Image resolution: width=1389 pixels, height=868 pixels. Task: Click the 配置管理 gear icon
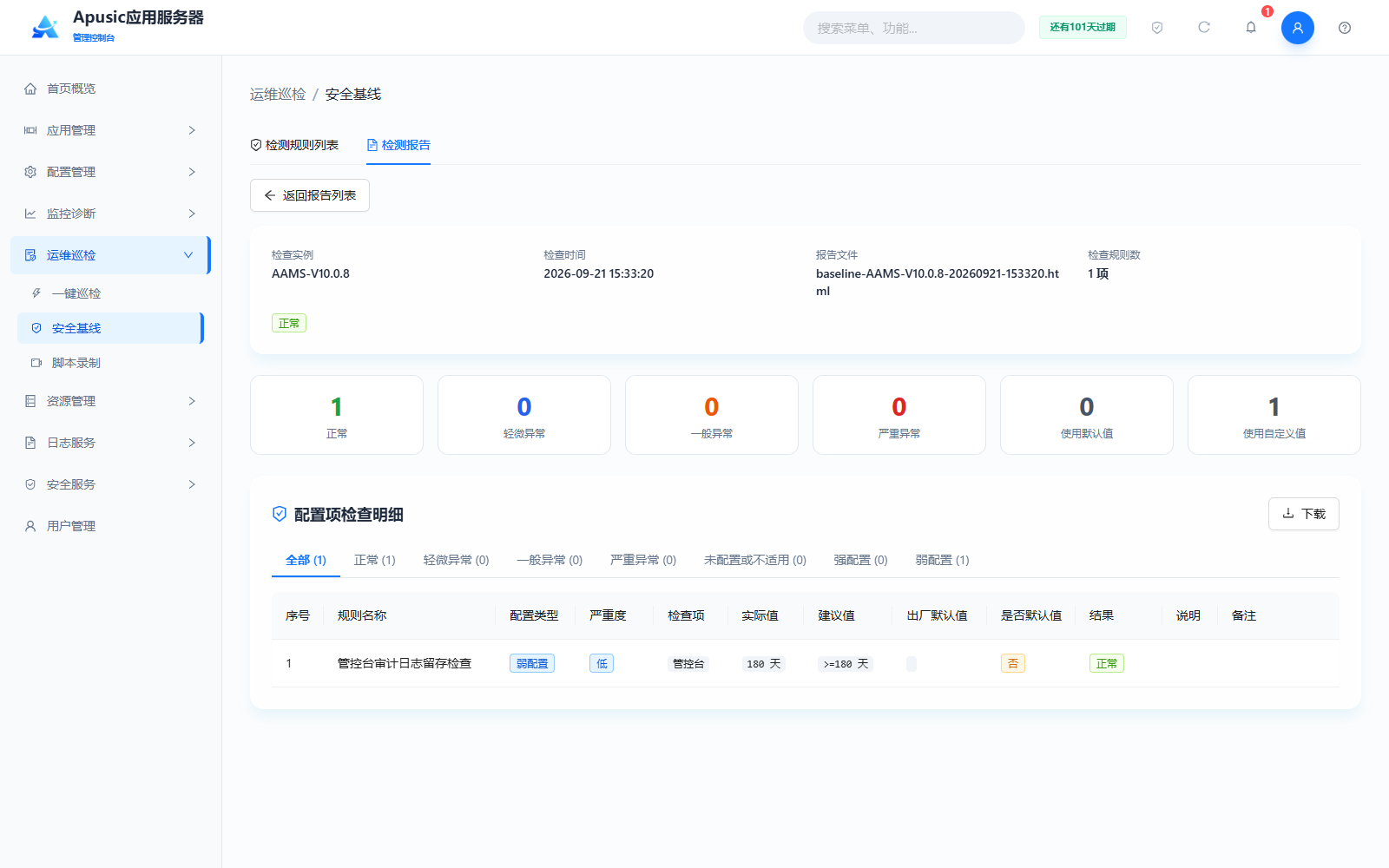(x=30, y=172)
